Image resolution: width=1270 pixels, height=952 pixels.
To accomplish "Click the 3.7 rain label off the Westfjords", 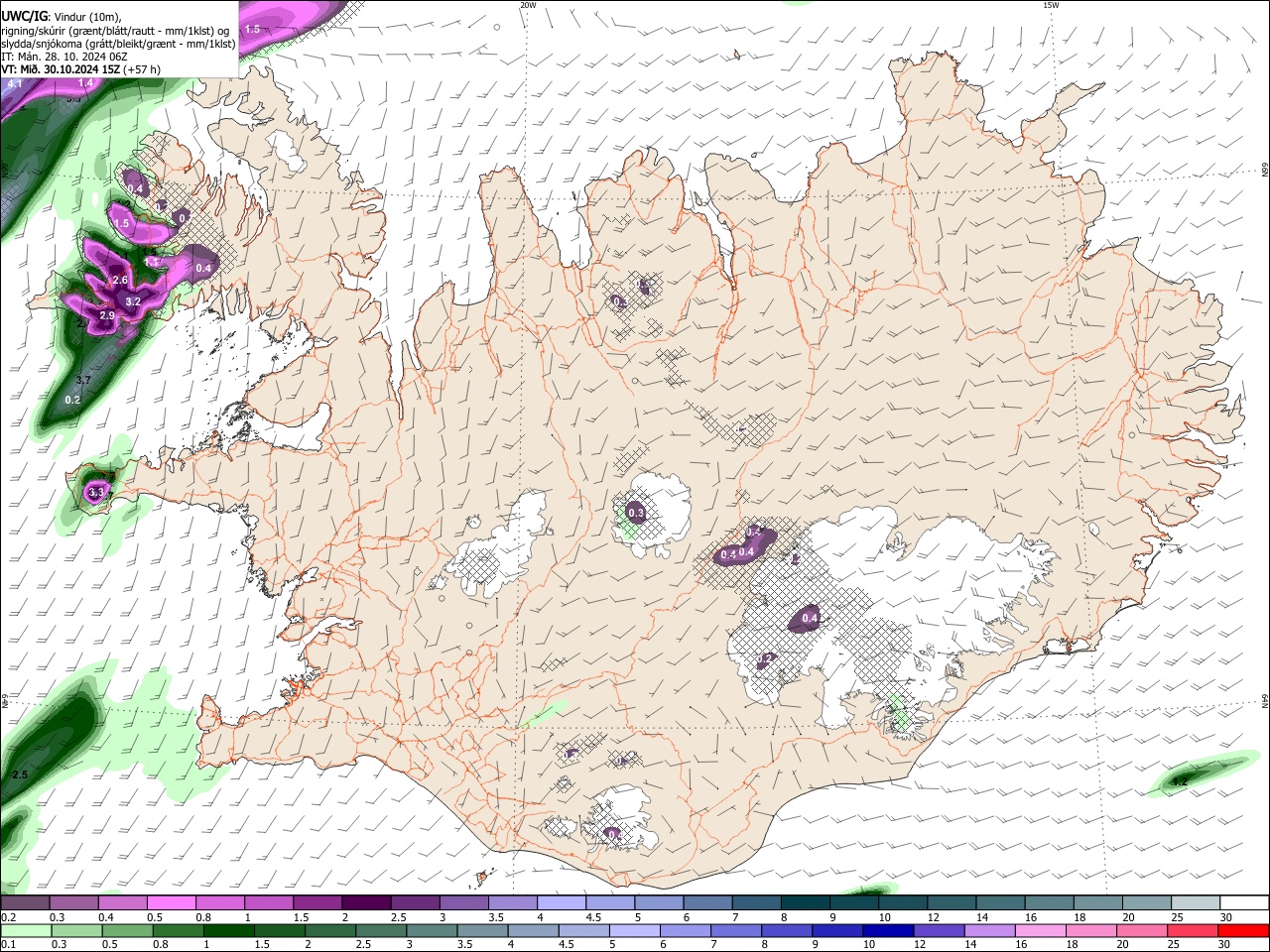I will (x=83, y=380).
